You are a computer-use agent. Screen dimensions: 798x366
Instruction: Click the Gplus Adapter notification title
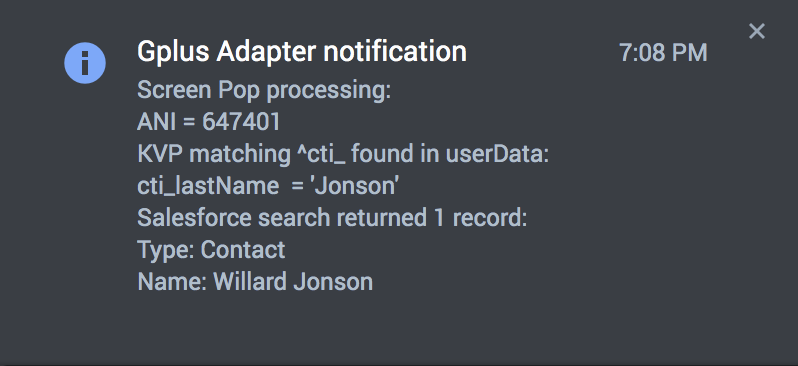(x=302, y=52)
